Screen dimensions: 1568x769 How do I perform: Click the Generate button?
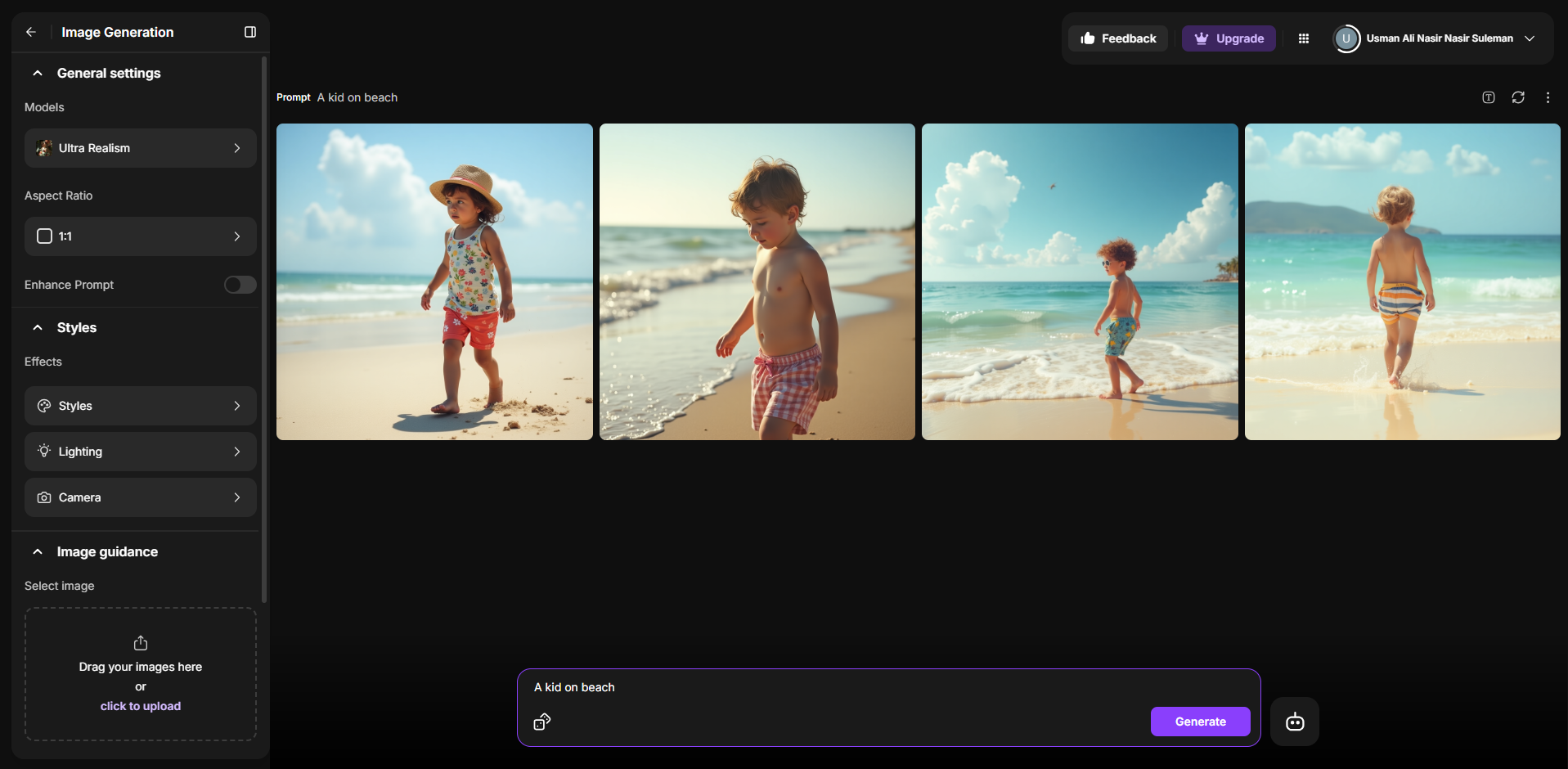coord(1201,722)
